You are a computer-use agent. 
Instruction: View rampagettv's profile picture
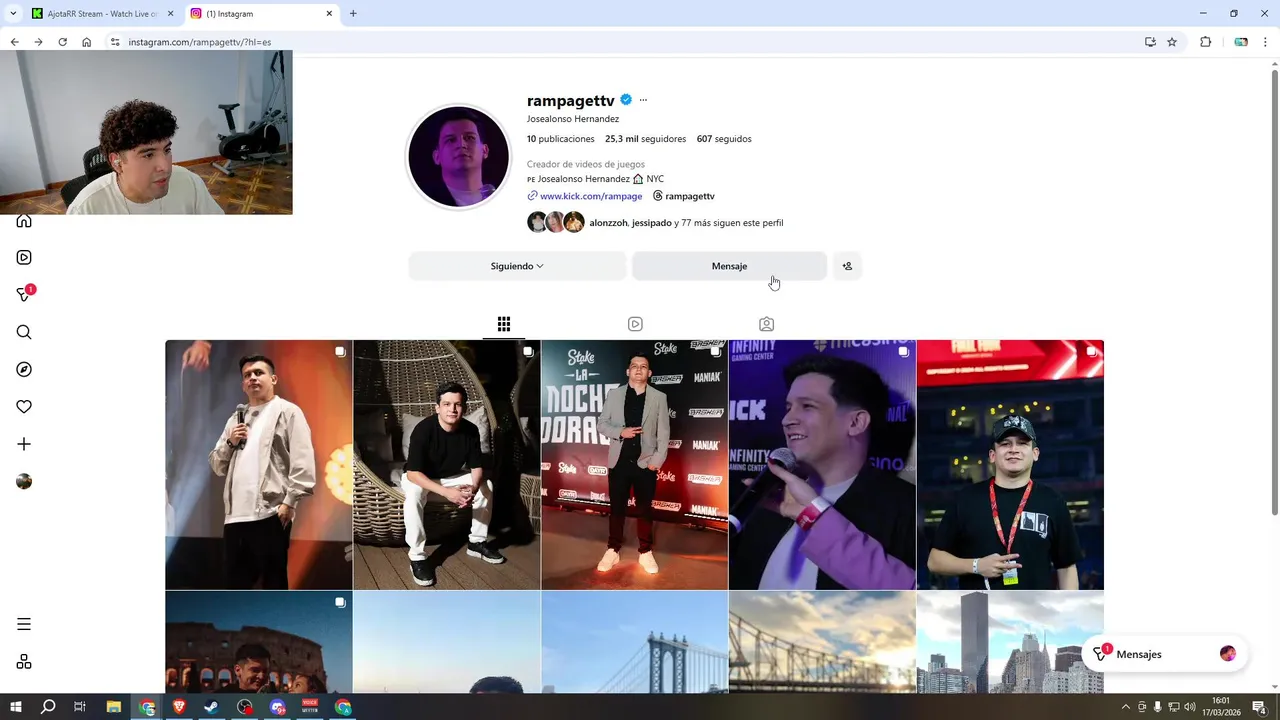458,157
